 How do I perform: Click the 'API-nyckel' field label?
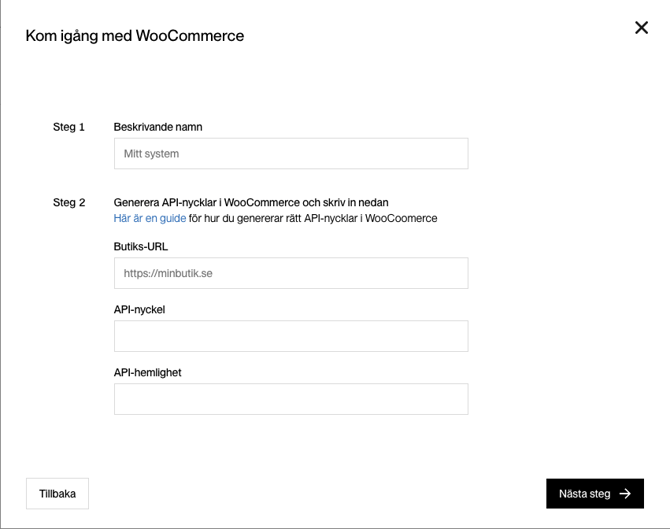139,310
